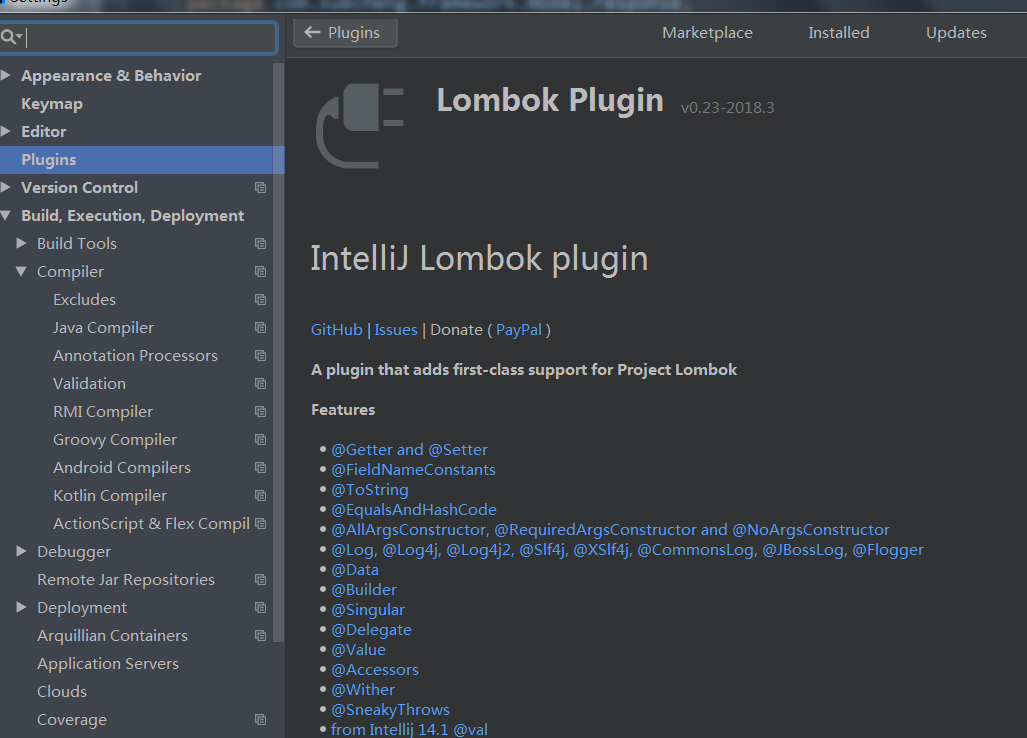
Task: Open the GitHub link
Action: [337, 330]
